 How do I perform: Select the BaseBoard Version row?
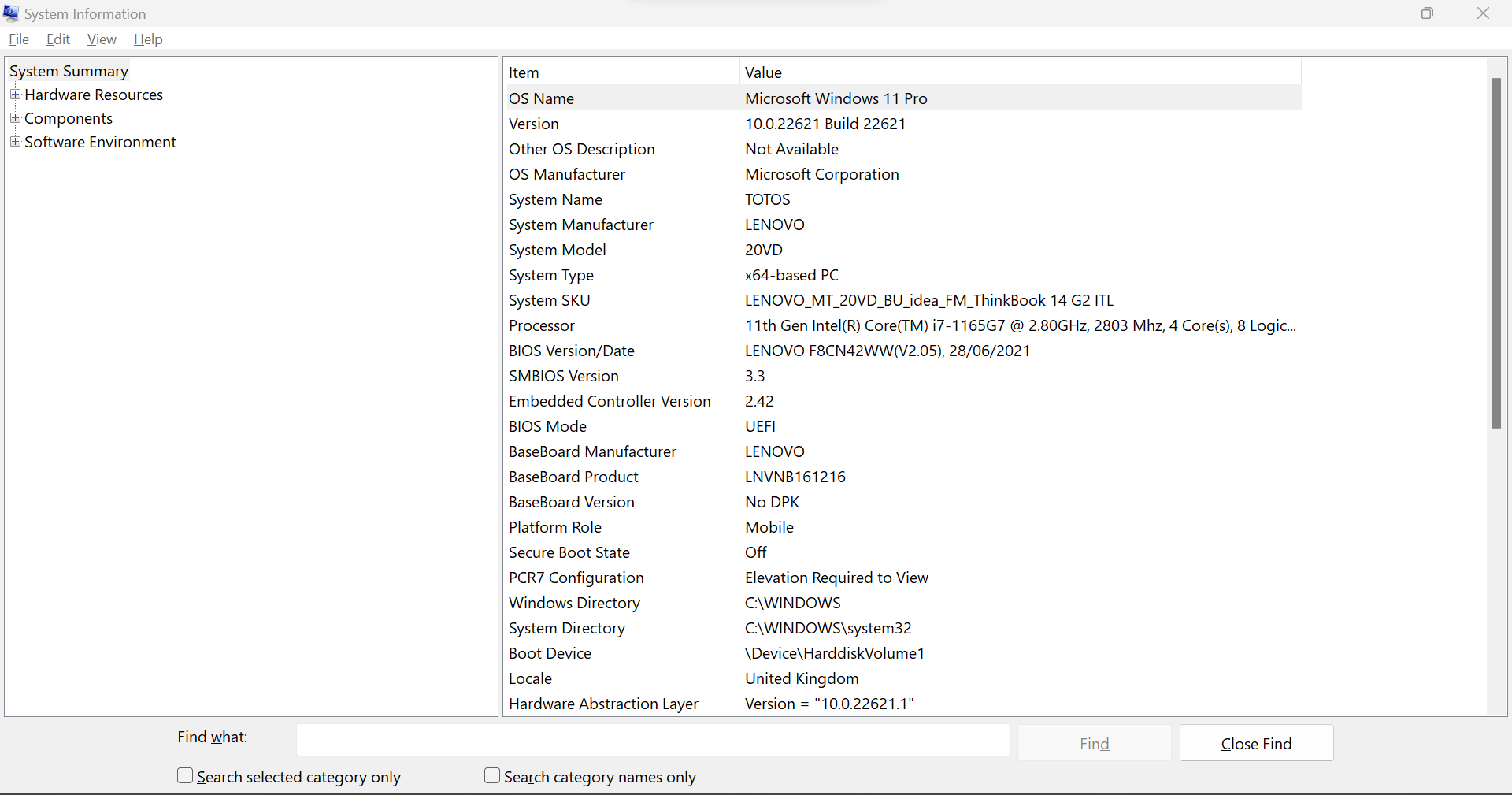pos(902,502)
